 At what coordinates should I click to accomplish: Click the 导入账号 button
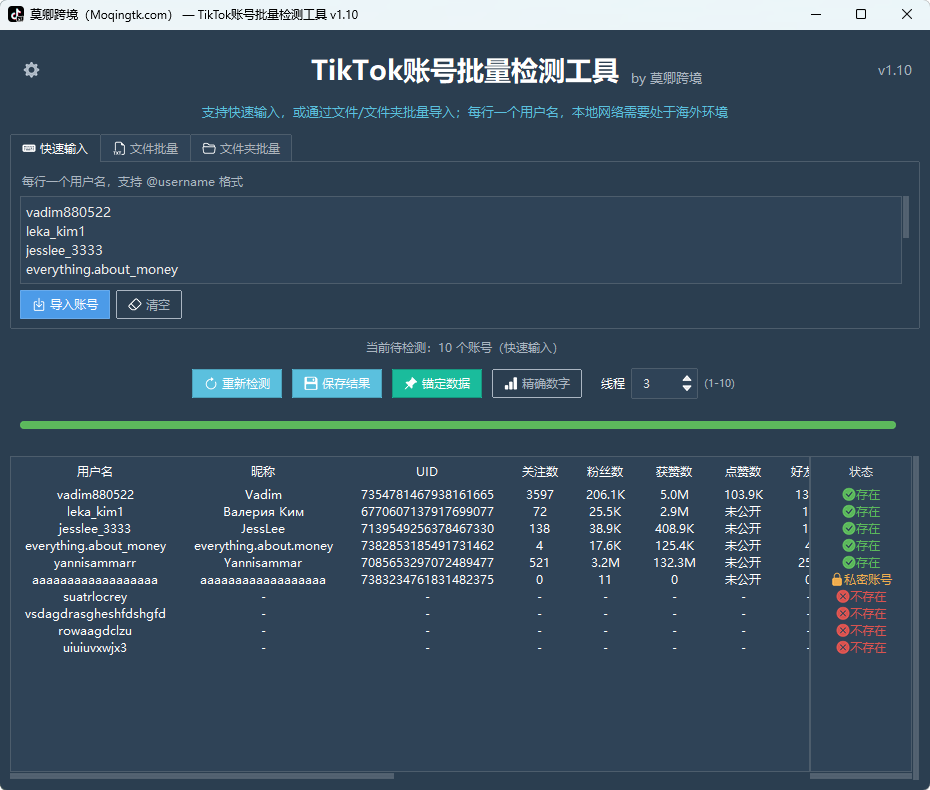tap(65, 304)
